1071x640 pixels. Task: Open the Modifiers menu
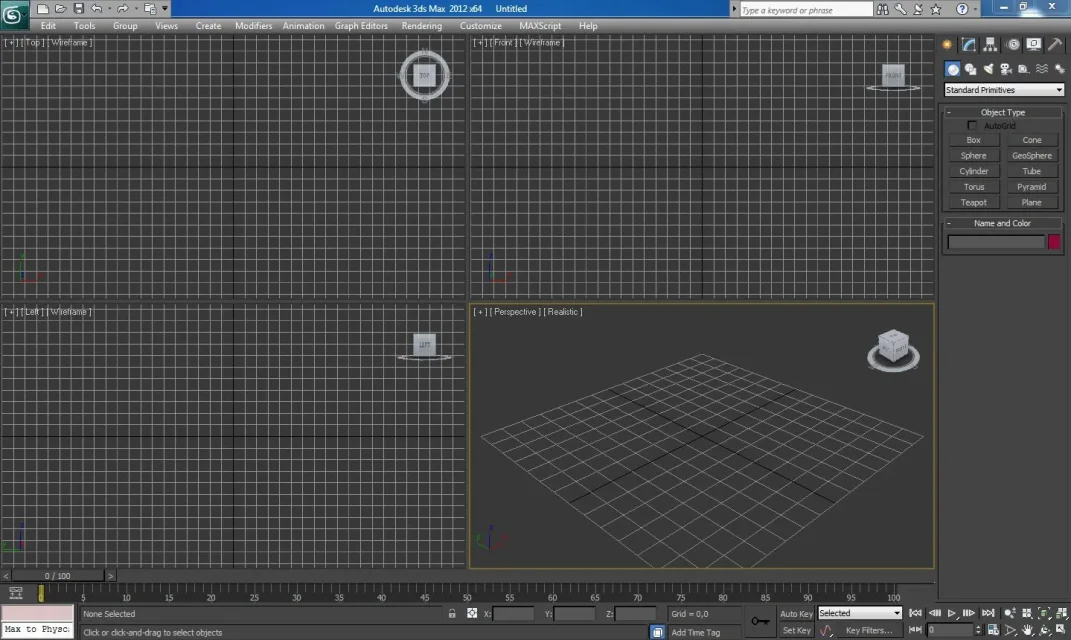[x=253, y=26]
